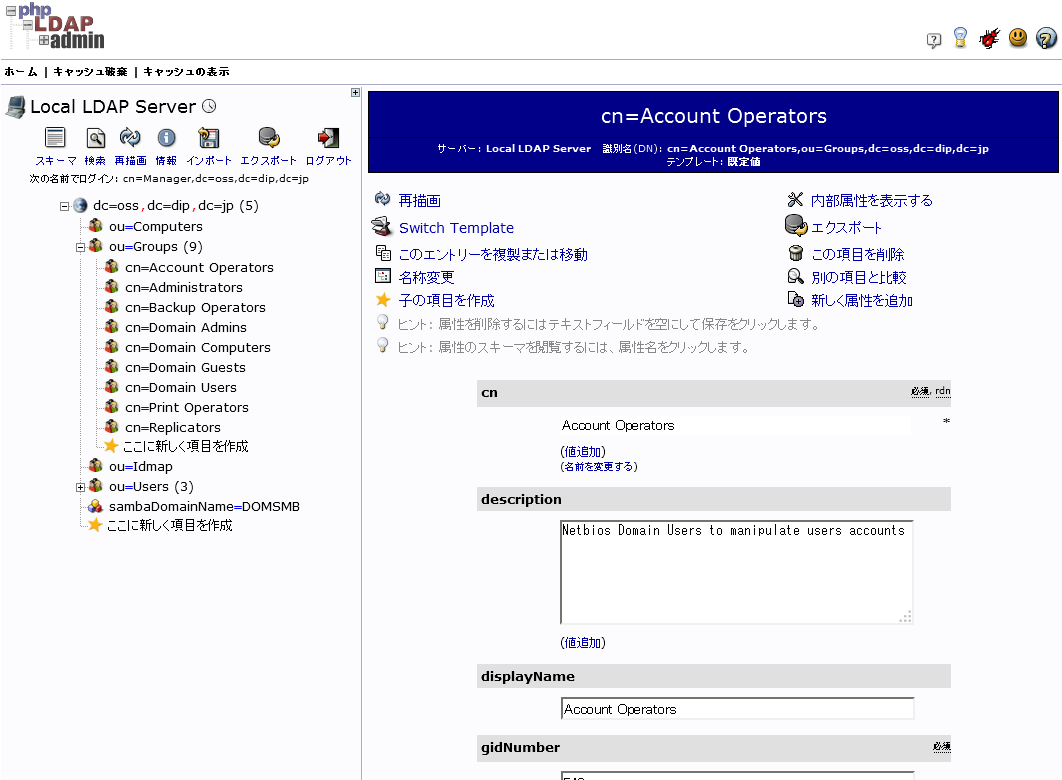Image resolution: width=1062 pixels, height=780 pixels.
Task: Click the Switch Template icon
Action: [x=382, y=226]
